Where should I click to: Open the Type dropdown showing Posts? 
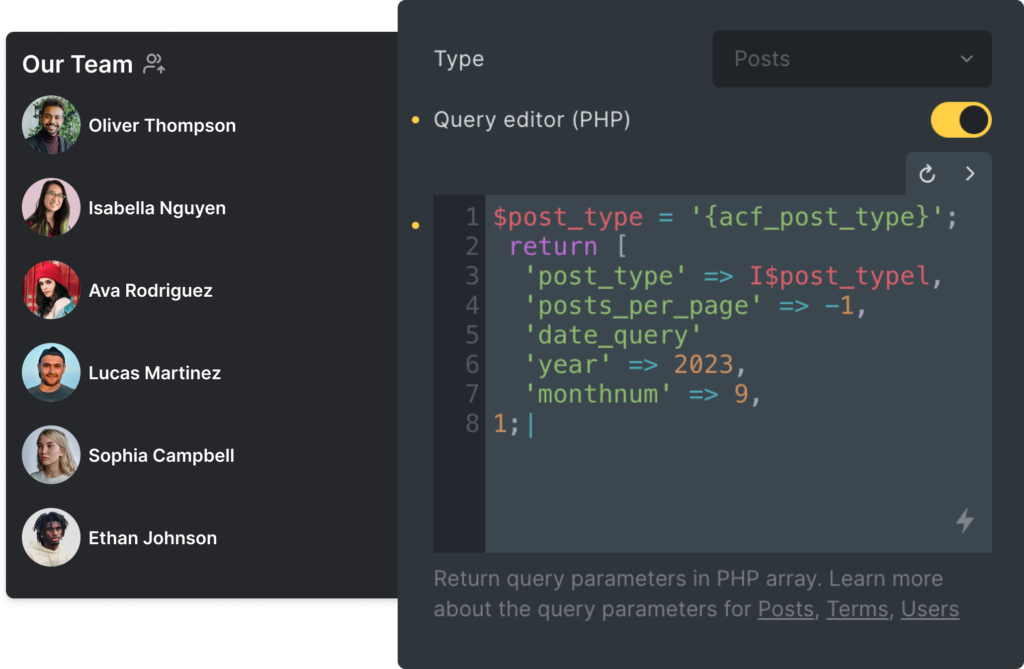click(851, 59)
